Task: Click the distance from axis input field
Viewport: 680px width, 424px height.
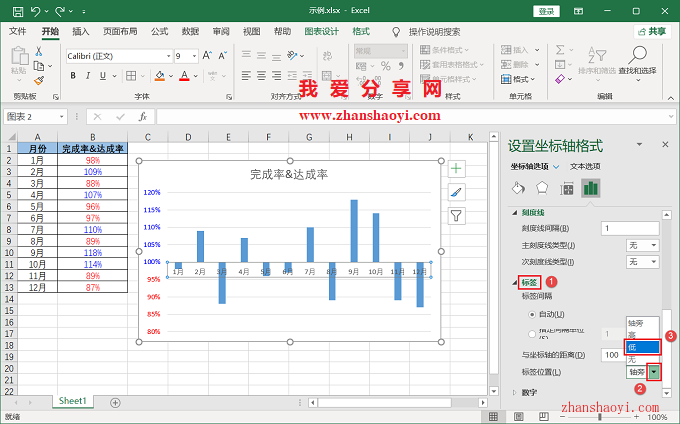Action: pos(613,355)
